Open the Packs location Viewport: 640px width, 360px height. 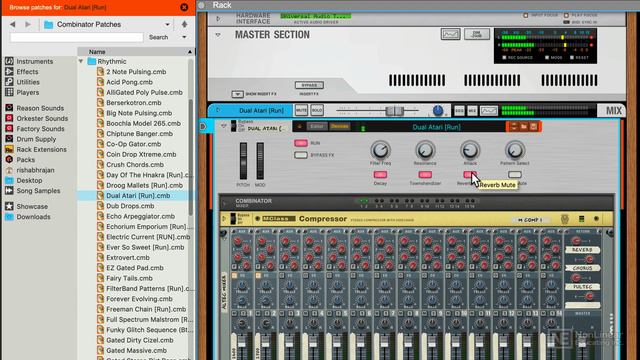[x=20, y=160]
